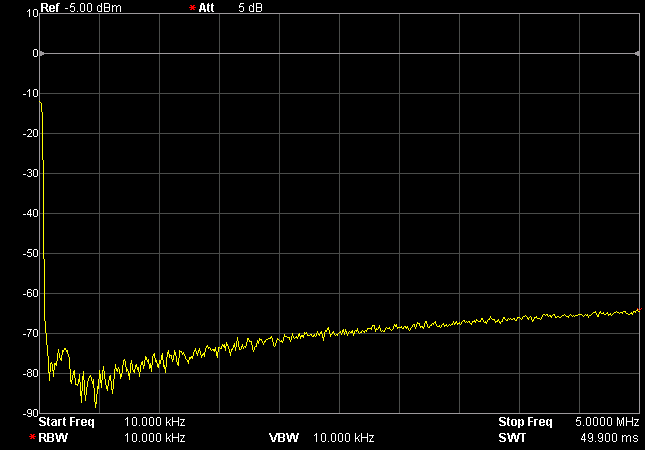Click the red asterisk beside RBW

pos(32,437)
